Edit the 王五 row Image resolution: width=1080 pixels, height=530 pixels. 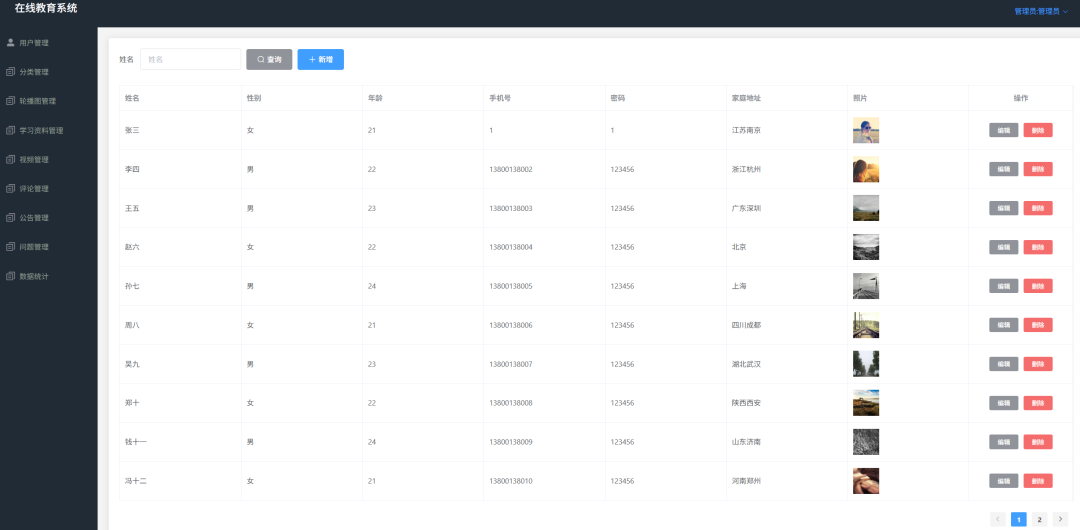pos(1004,208)
